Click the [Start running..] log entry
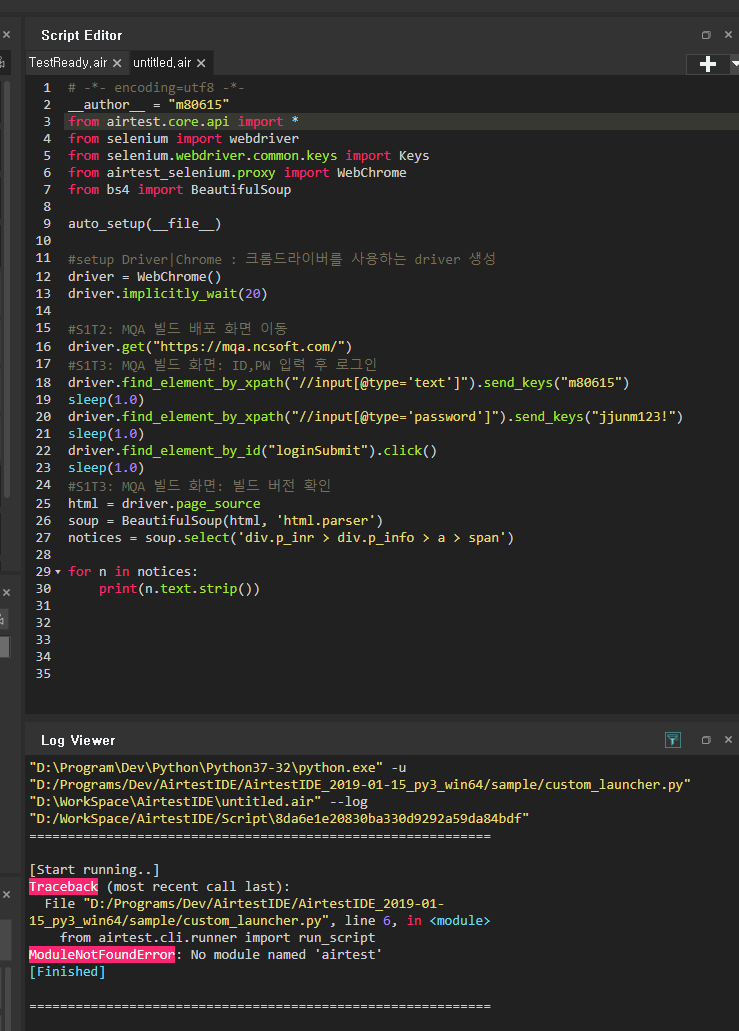The image size is (739, 1031). point(94,870)
